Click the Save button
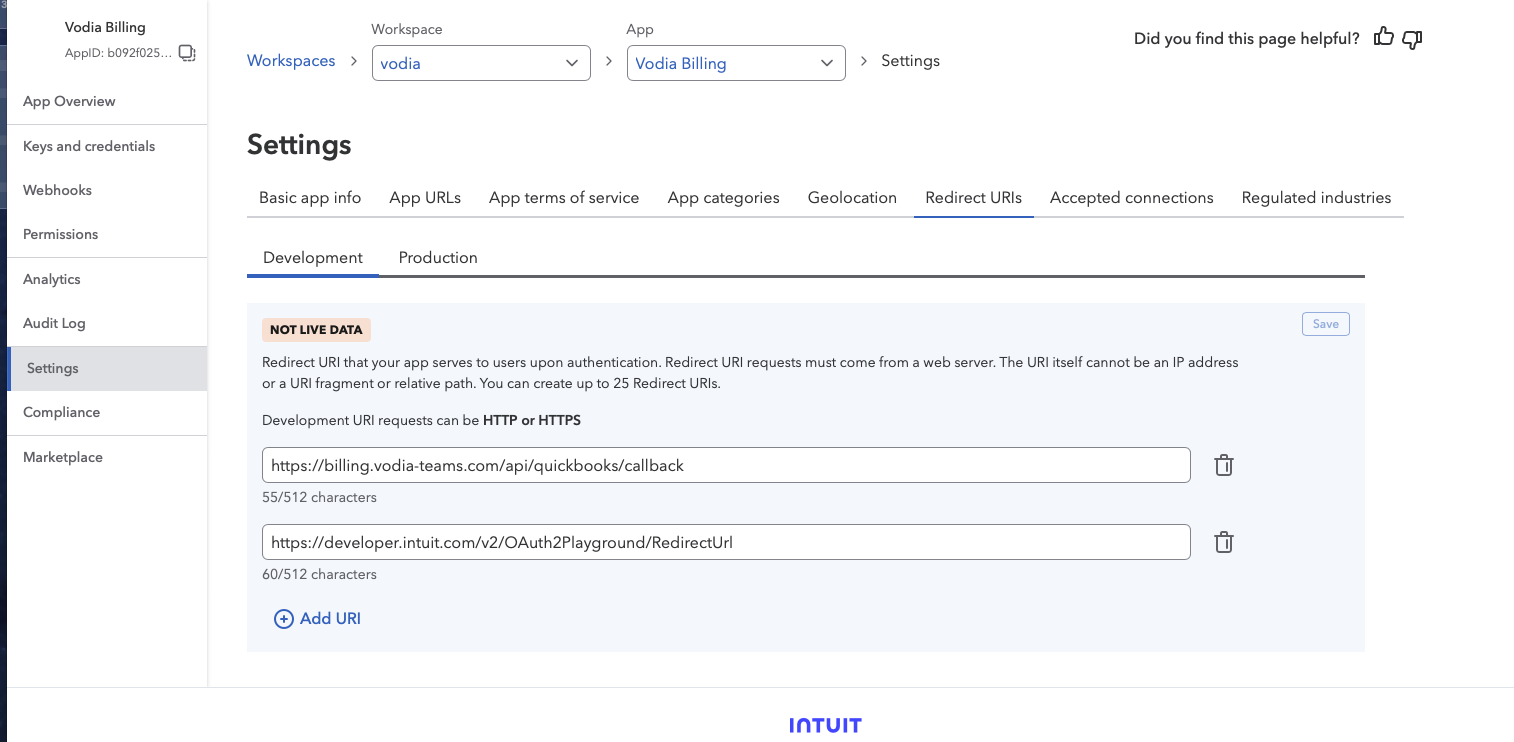This screenshot has width=1514, height=742. 1326,324
